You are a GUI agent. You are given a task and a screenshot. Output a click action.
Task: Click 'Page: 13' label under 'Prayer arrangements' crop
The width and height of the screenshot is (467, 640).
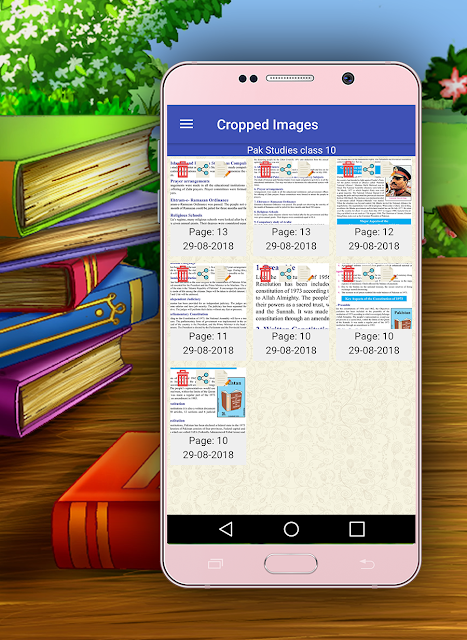coord(208,232)
